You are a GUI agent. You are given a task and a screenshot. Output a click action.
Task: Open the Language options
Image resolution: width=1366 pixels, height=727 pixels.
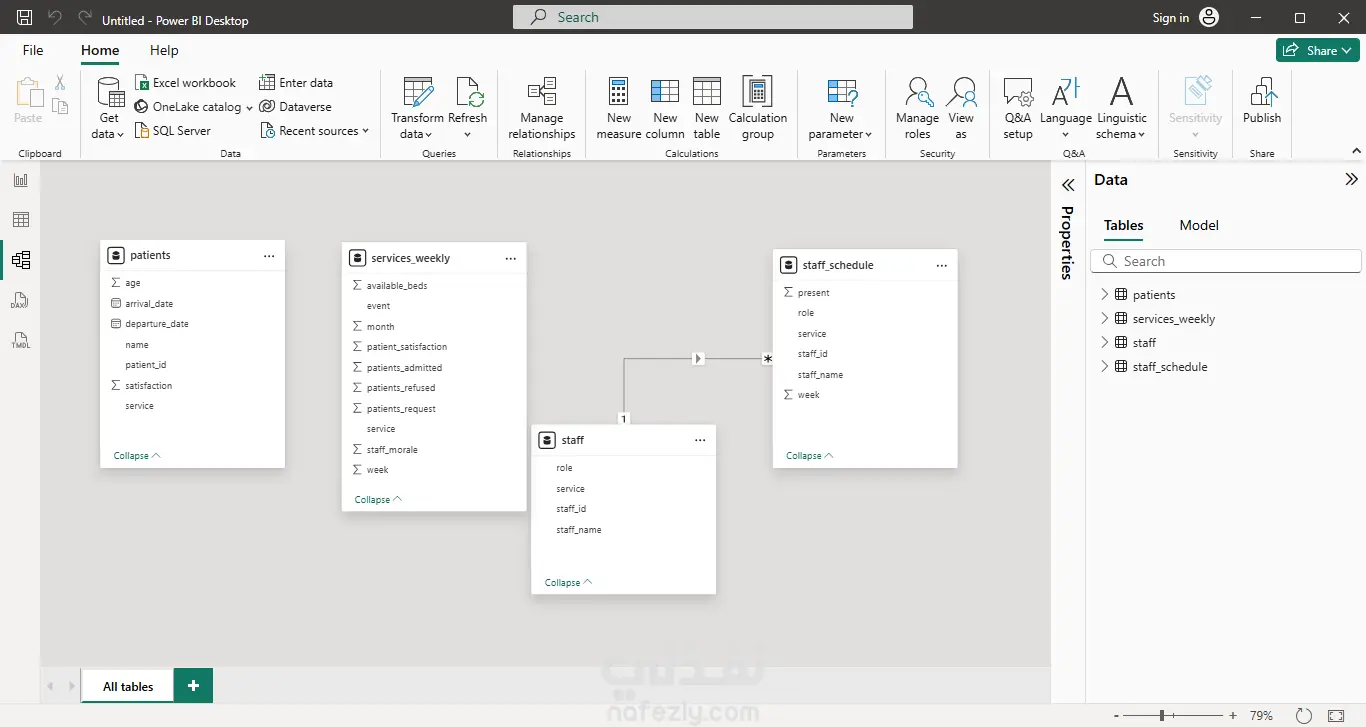pyautogui.click(x=1066, y=108)
